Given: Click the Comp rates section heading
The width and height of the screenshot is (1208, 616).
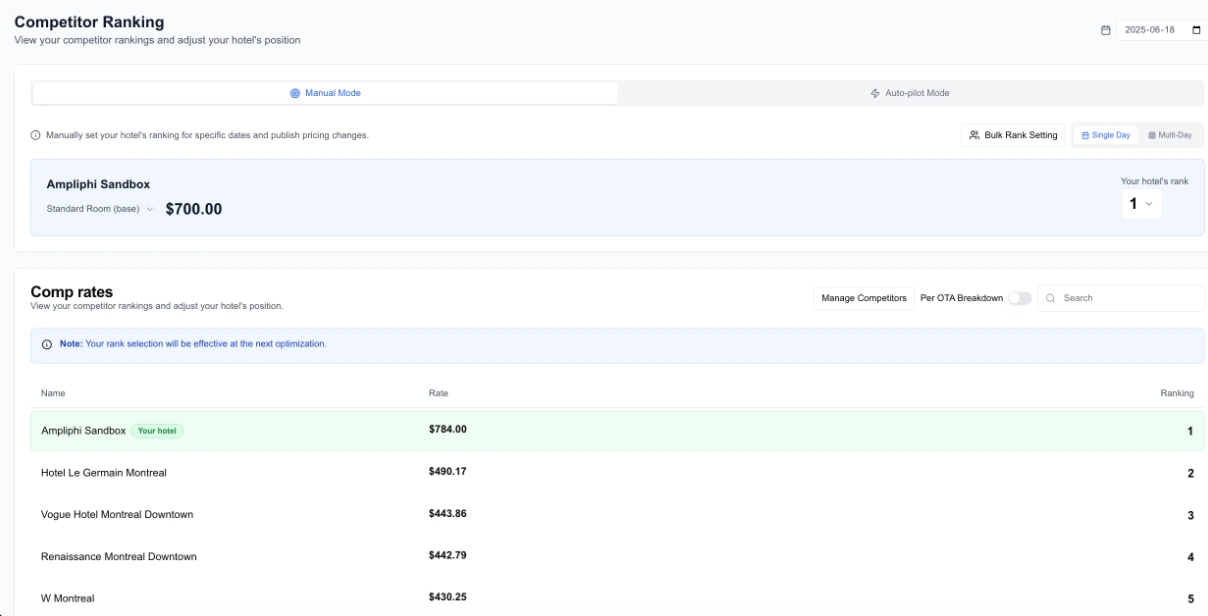Looking at the screenshot, I should [x=72, y=292].
